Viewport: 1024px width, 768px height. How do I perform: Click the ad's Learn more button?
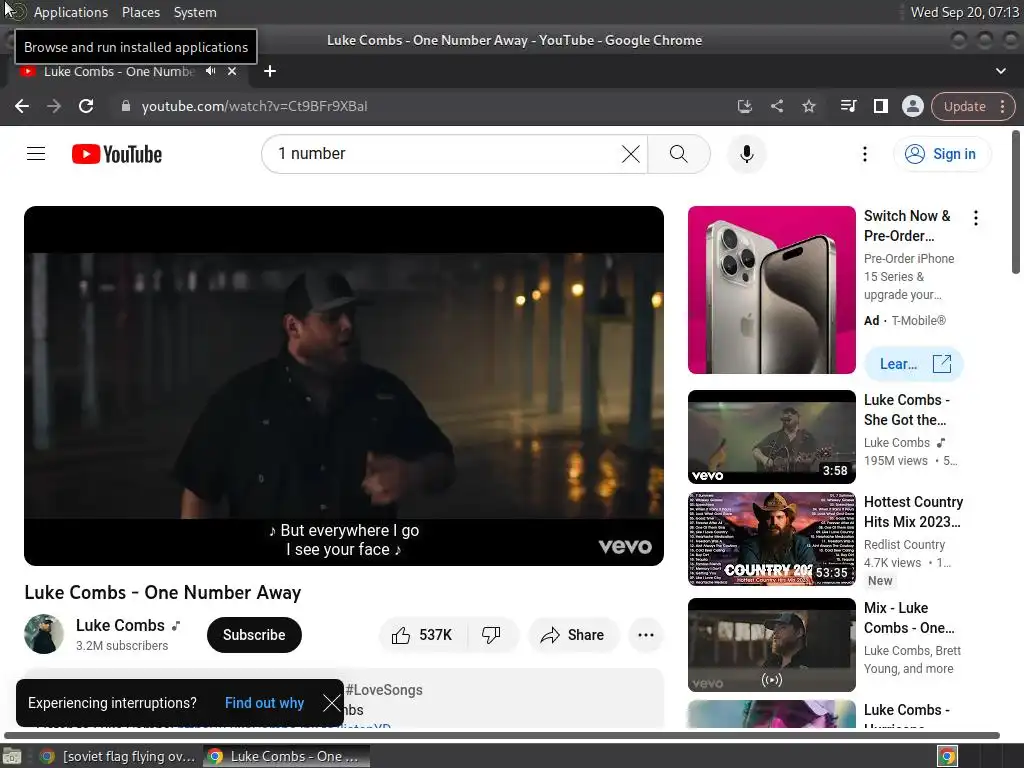pos(913,364)
